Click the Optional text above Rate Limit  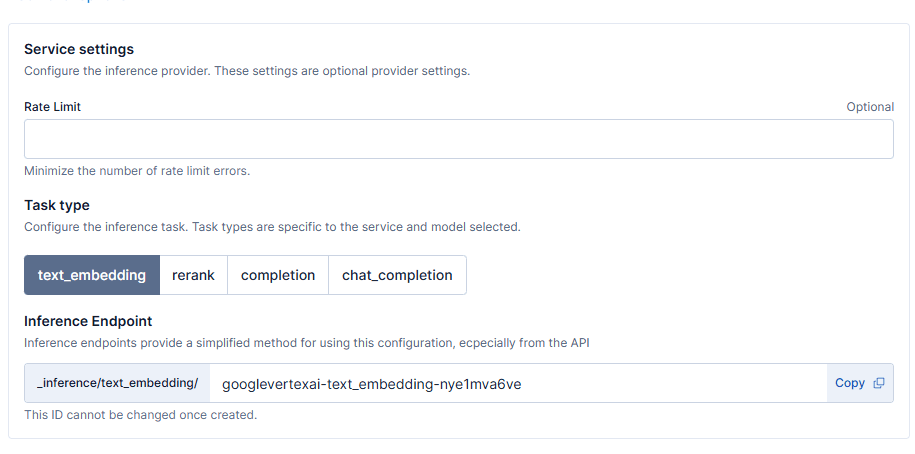tap(869, 107)
